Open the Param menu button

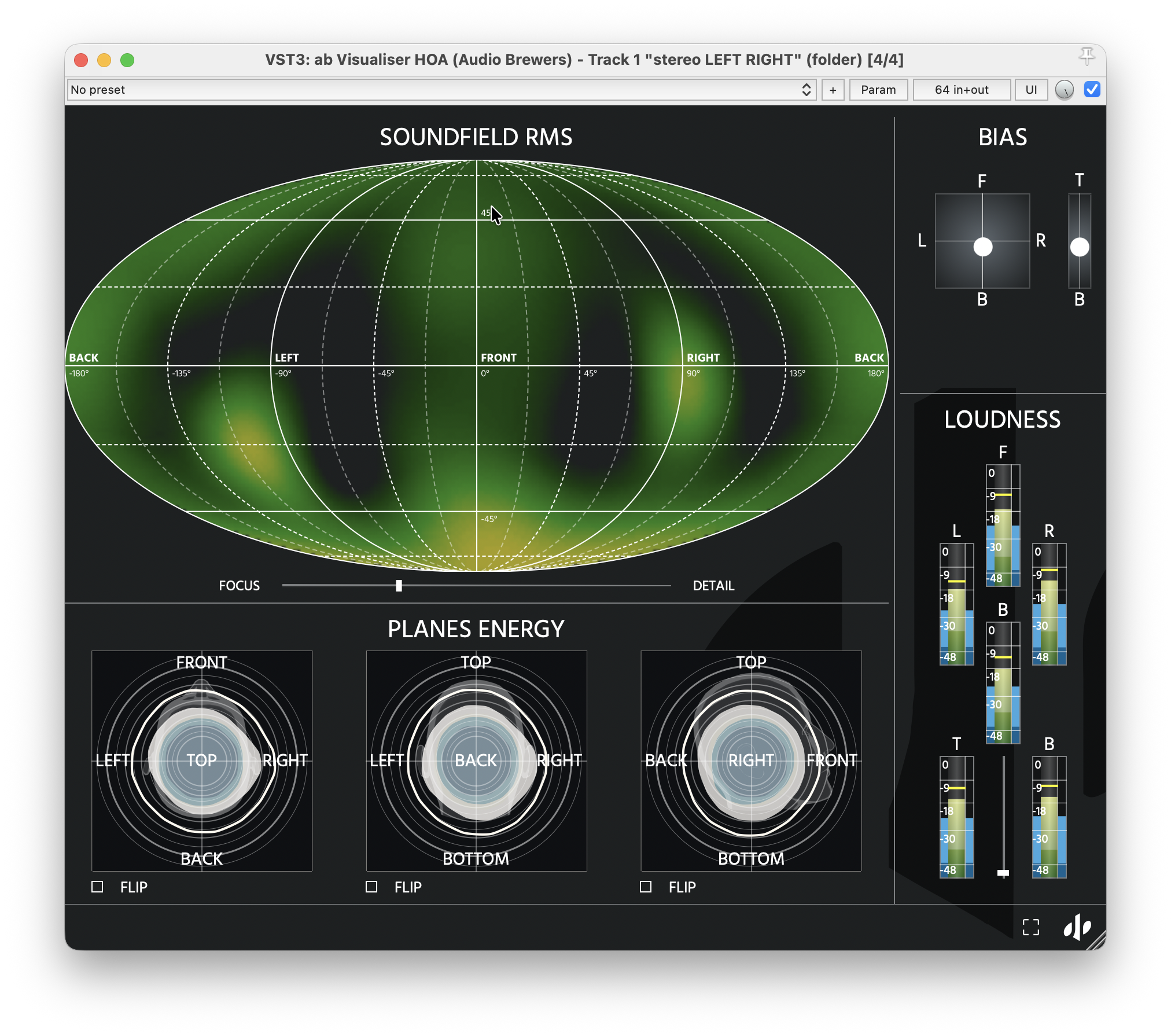[878, 90]
